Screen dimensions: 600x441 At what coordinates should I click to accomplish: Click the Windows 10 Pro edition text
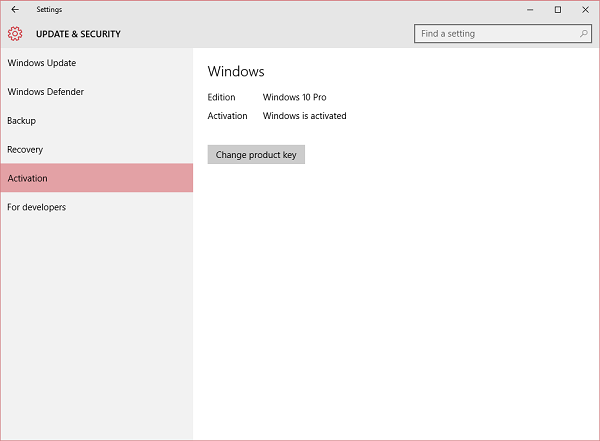click(294, 97)
